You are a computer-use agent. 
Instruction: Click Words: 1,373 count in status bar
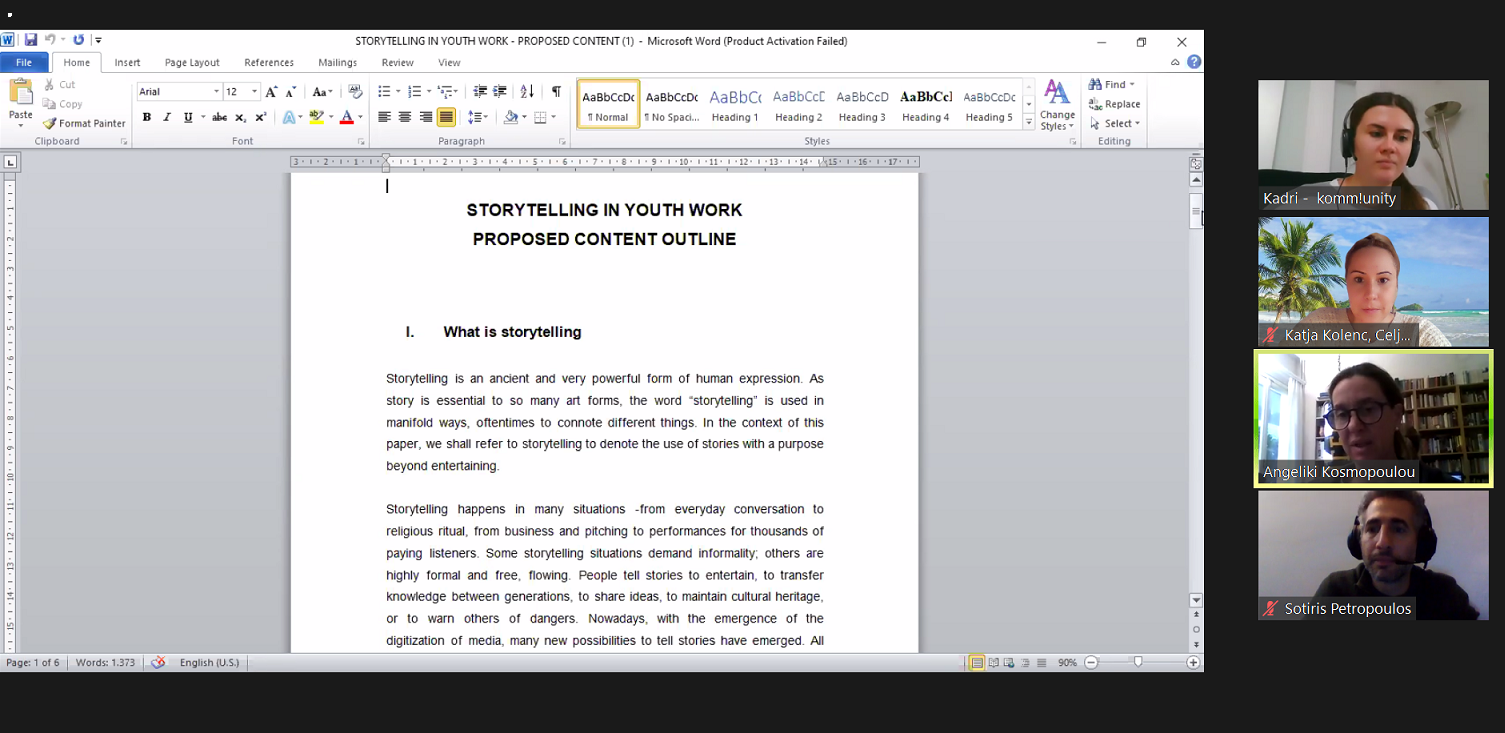[105, 662]
